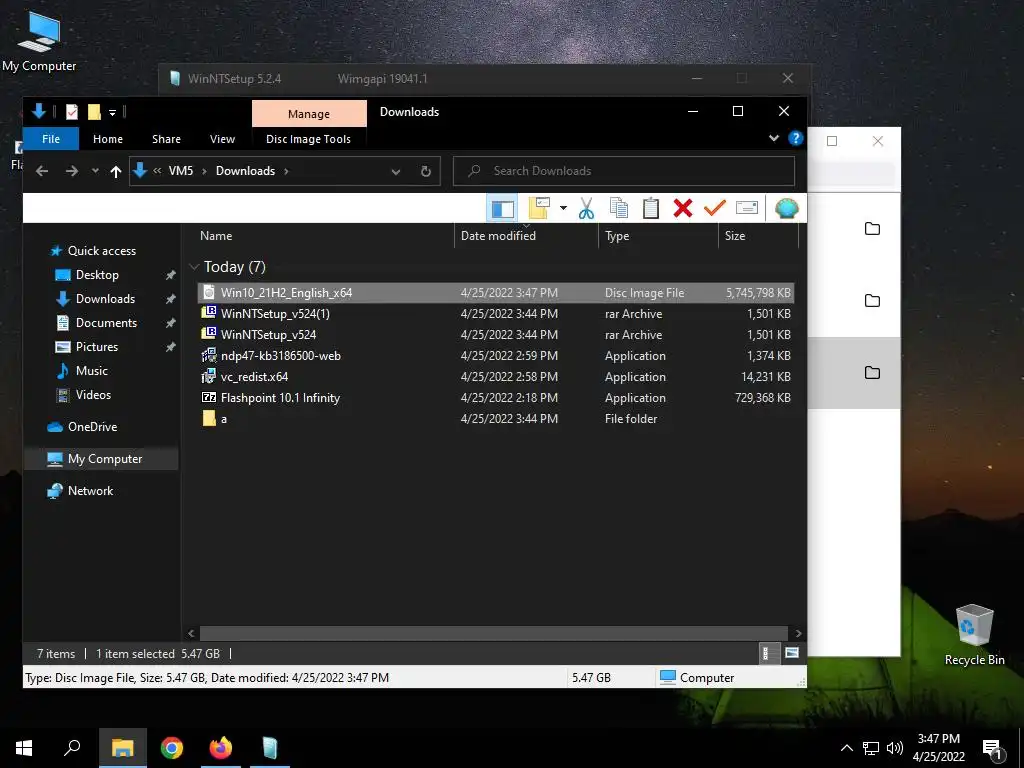Sort by the Type column header
Viewport: 1024px width, 768px height.
tap(658, 236)
